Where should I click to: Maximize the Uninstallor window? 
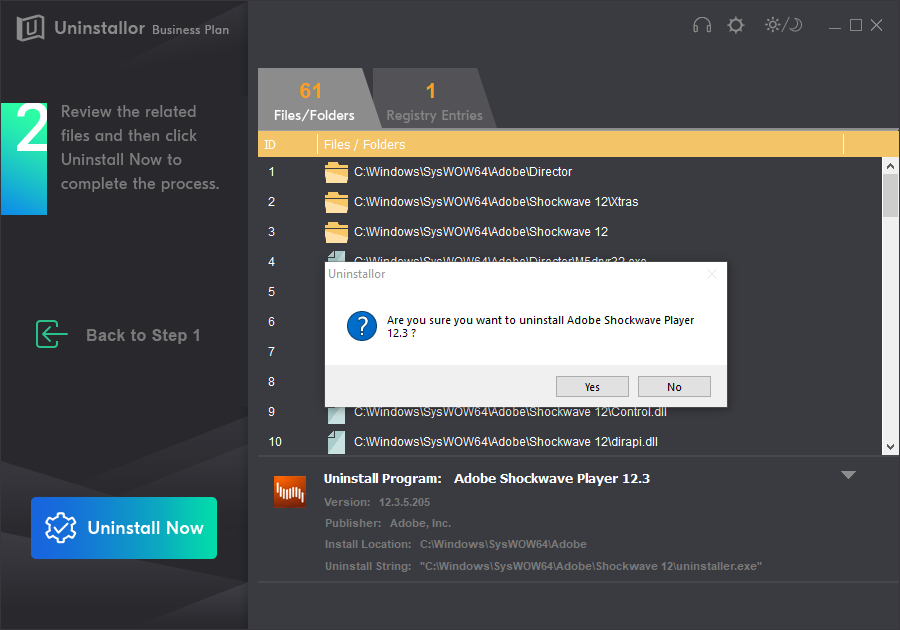(856, 25)
